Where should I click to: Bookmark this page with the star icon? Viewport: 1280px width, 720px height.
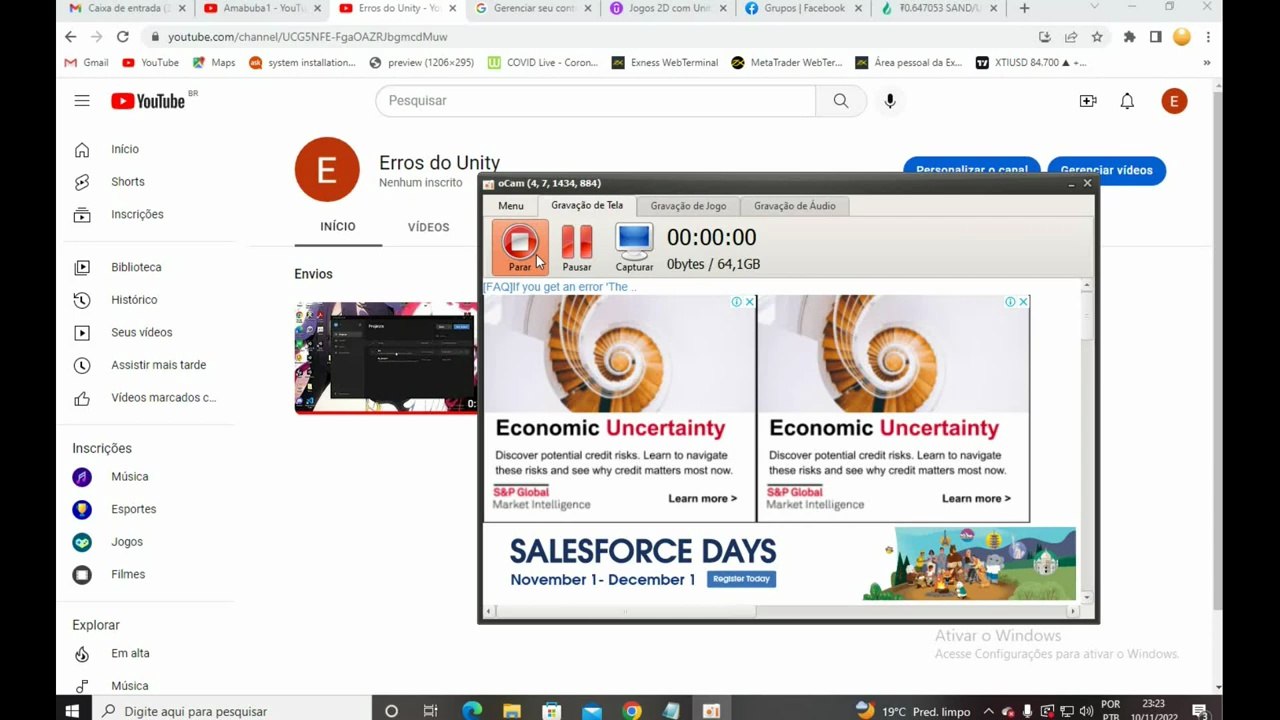click(1097, 37)
